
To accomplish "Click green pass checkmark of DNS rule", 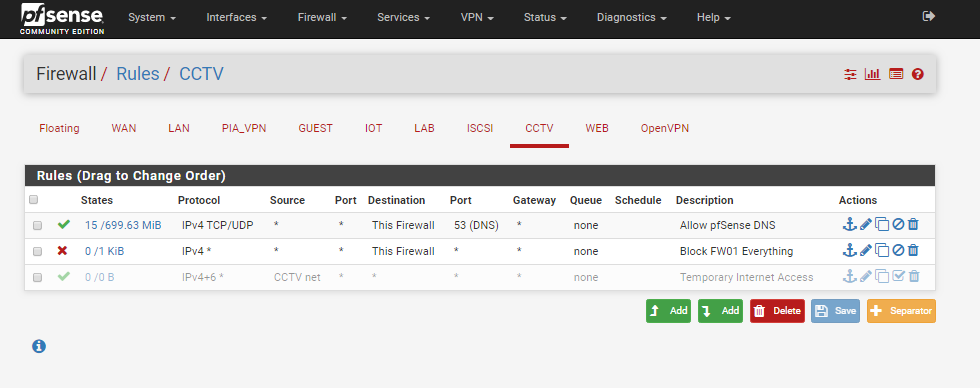I will point(63,224).
